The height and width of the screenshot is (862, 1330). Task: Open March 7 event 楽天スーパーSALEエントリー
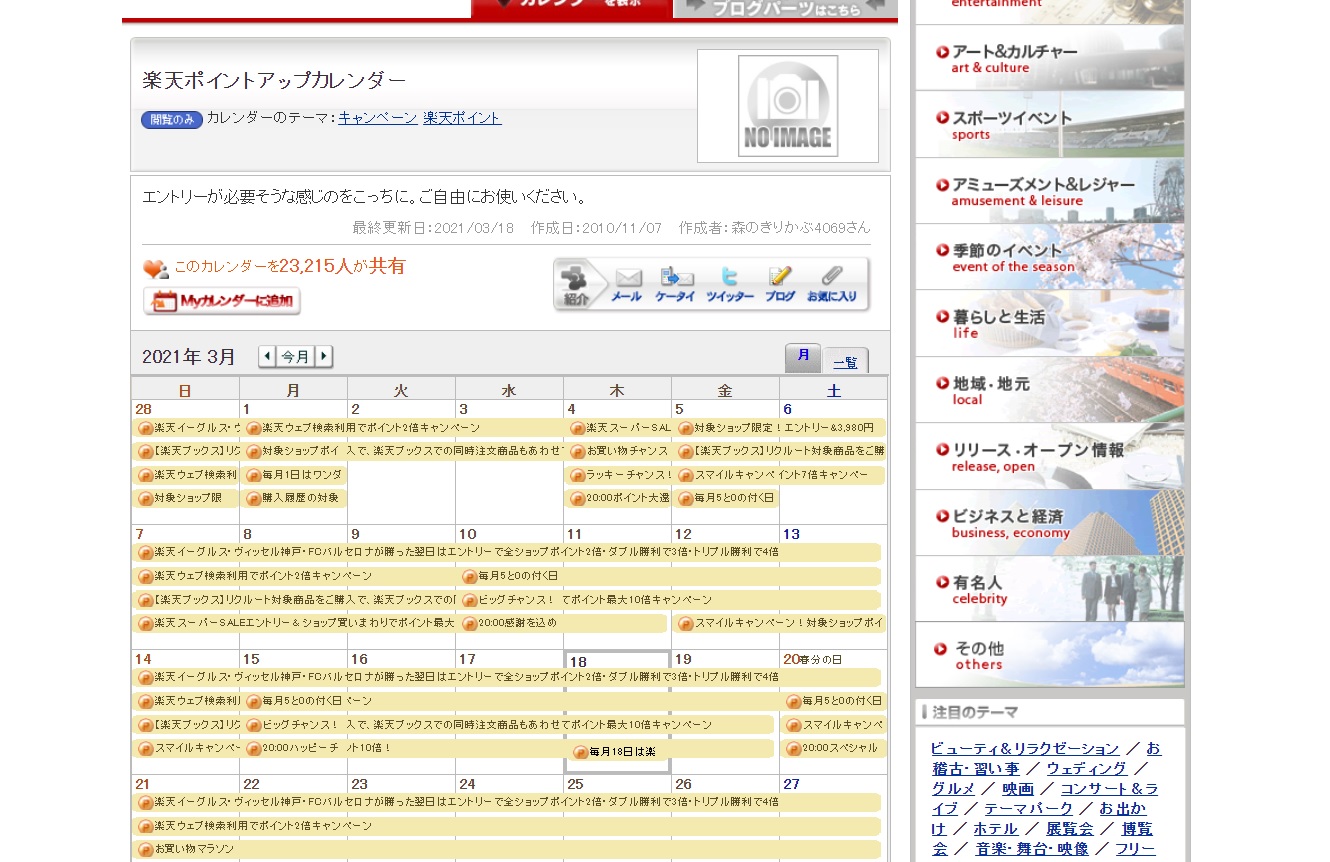point(295,623)
